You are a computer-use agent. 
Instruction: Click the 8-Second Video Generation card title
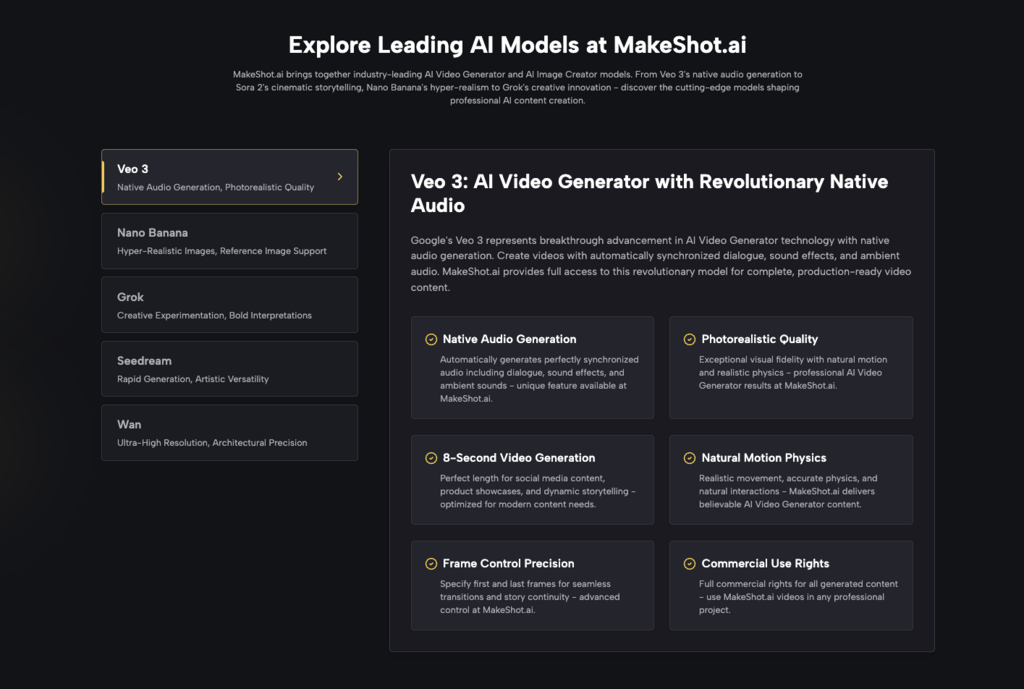tap(519, 458)
